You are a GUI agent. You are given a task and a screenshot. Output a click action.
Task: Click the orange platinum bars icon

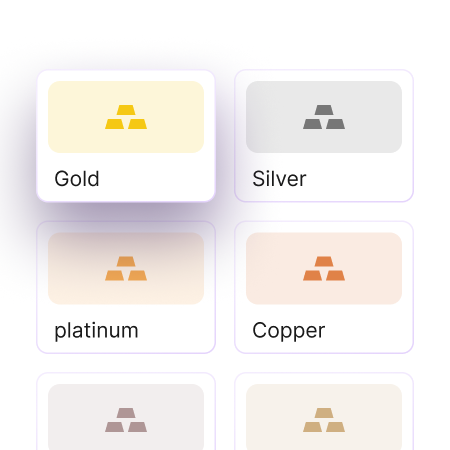[x=126, y=269]
